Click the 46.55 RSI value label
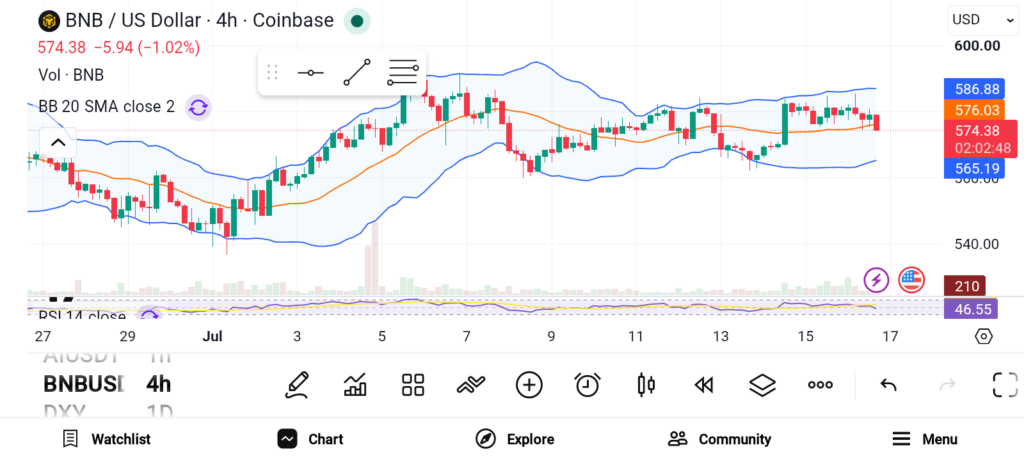This screenshot has height=461, width=1024. pyautogui.click(x=970, y=308)
